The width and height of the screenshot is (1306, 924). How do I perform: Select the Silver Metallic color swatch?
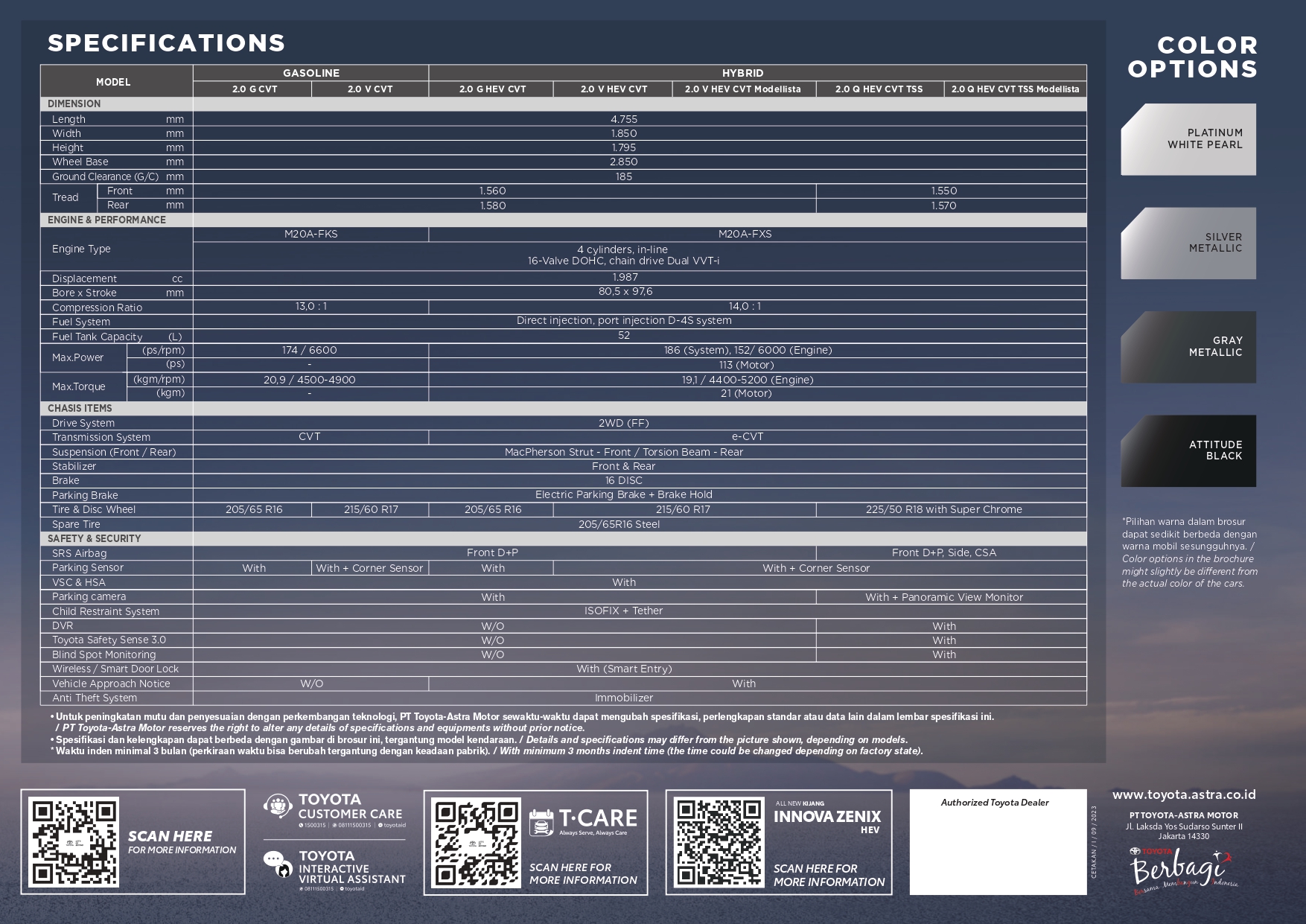pyautogui.click(x=1188, y=243)
